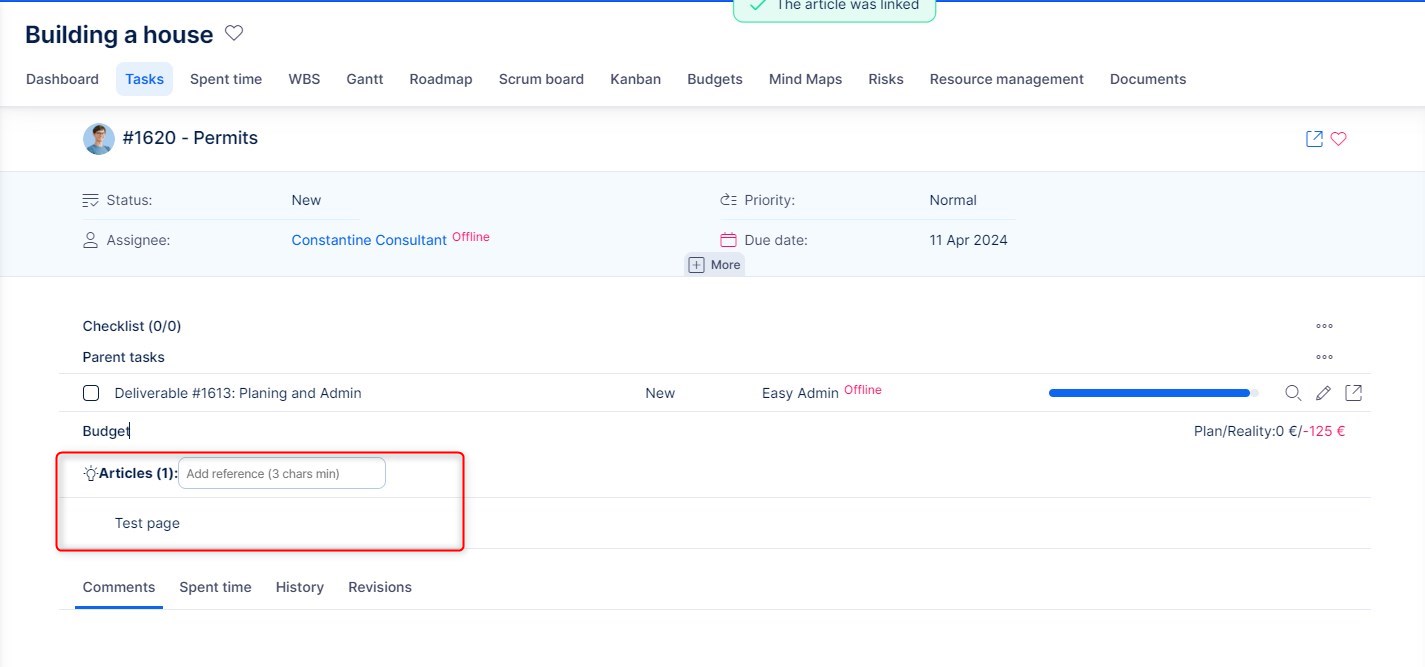Tick the checkbox for Deliverable #1613

(x=91, y=393)
